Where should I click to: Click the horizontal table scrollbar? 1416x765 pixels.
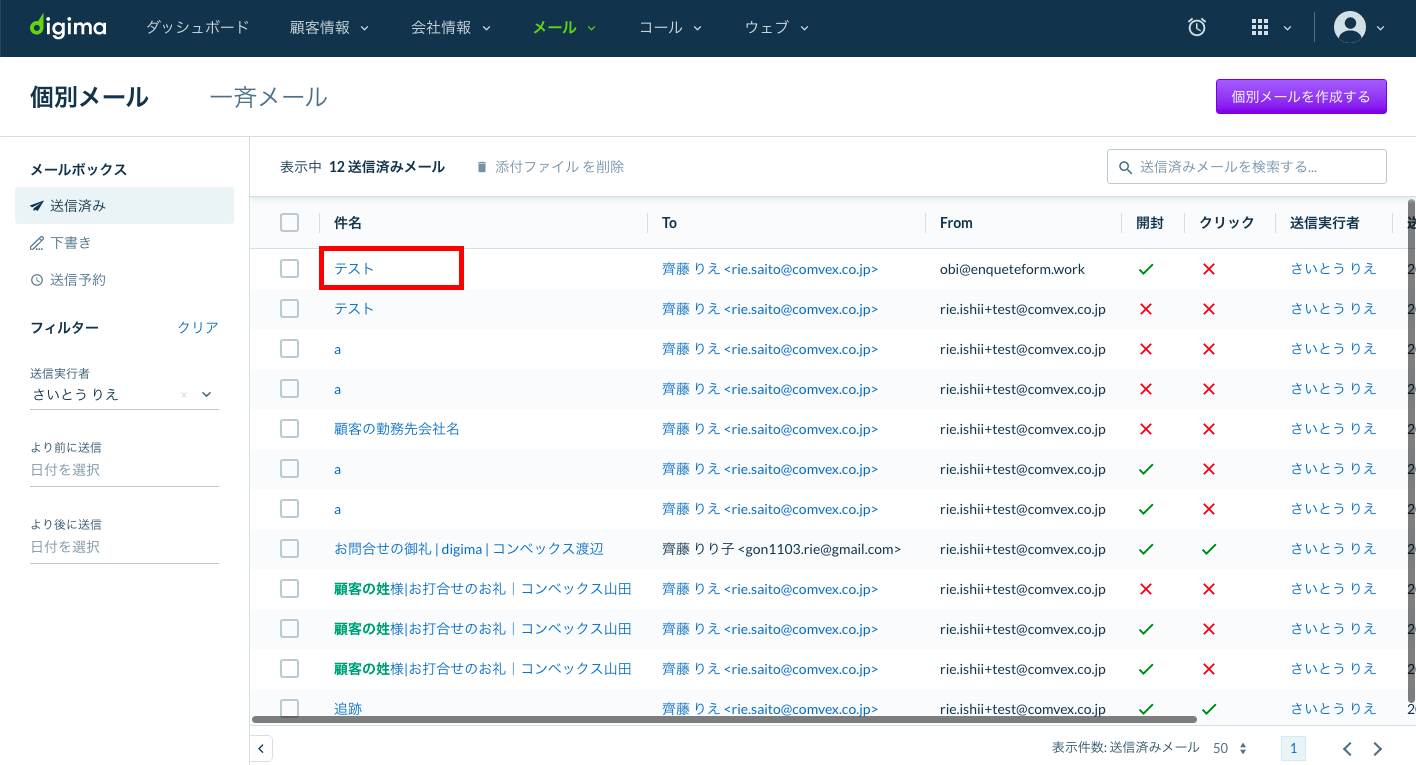pos(724,719)
